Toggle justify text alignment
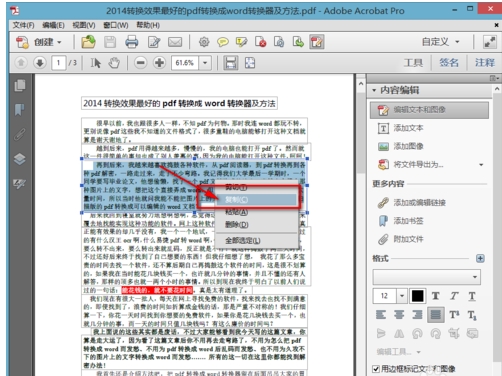The image size is (502, 376). click(436, 315)
